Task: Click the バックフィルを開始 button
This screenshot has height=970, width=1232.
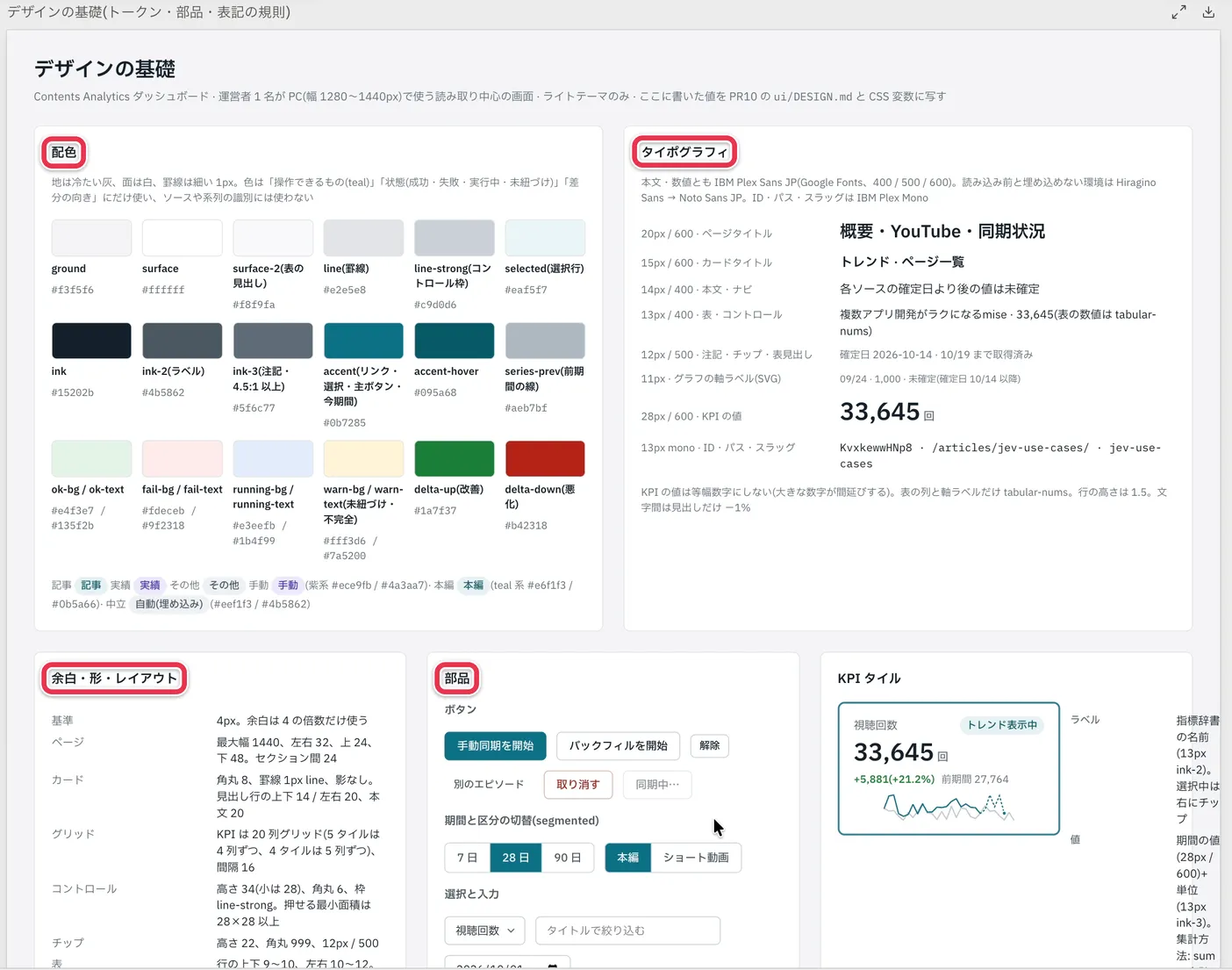Action: [618, 745]
